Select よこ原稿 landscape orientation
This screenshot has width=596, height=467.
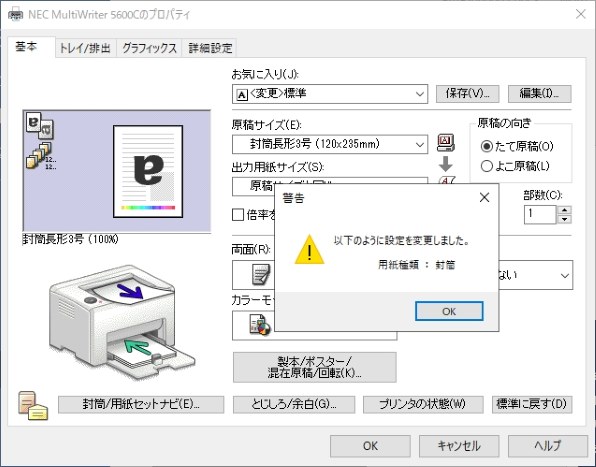point(515,166)
